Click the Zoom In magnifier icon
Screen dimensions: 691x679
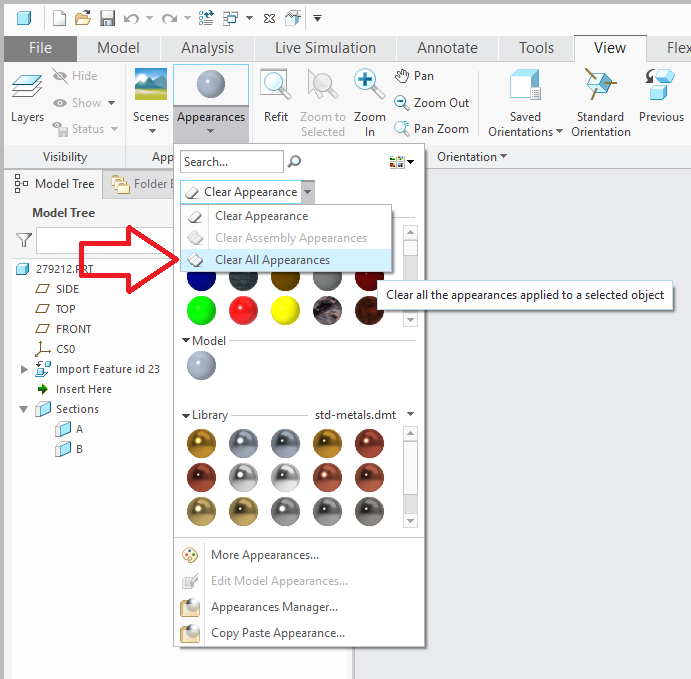click(x=369, y=84)
